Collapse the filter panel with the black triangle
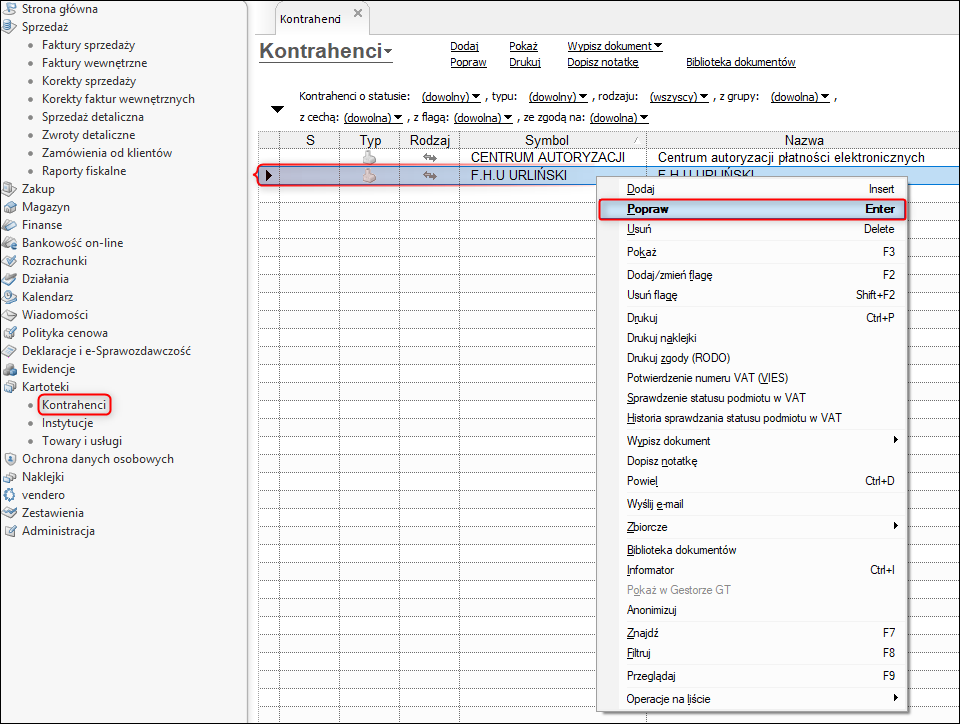Image resolution: width=960 pixels, height=724 pixels. click(x=277, y=110)
